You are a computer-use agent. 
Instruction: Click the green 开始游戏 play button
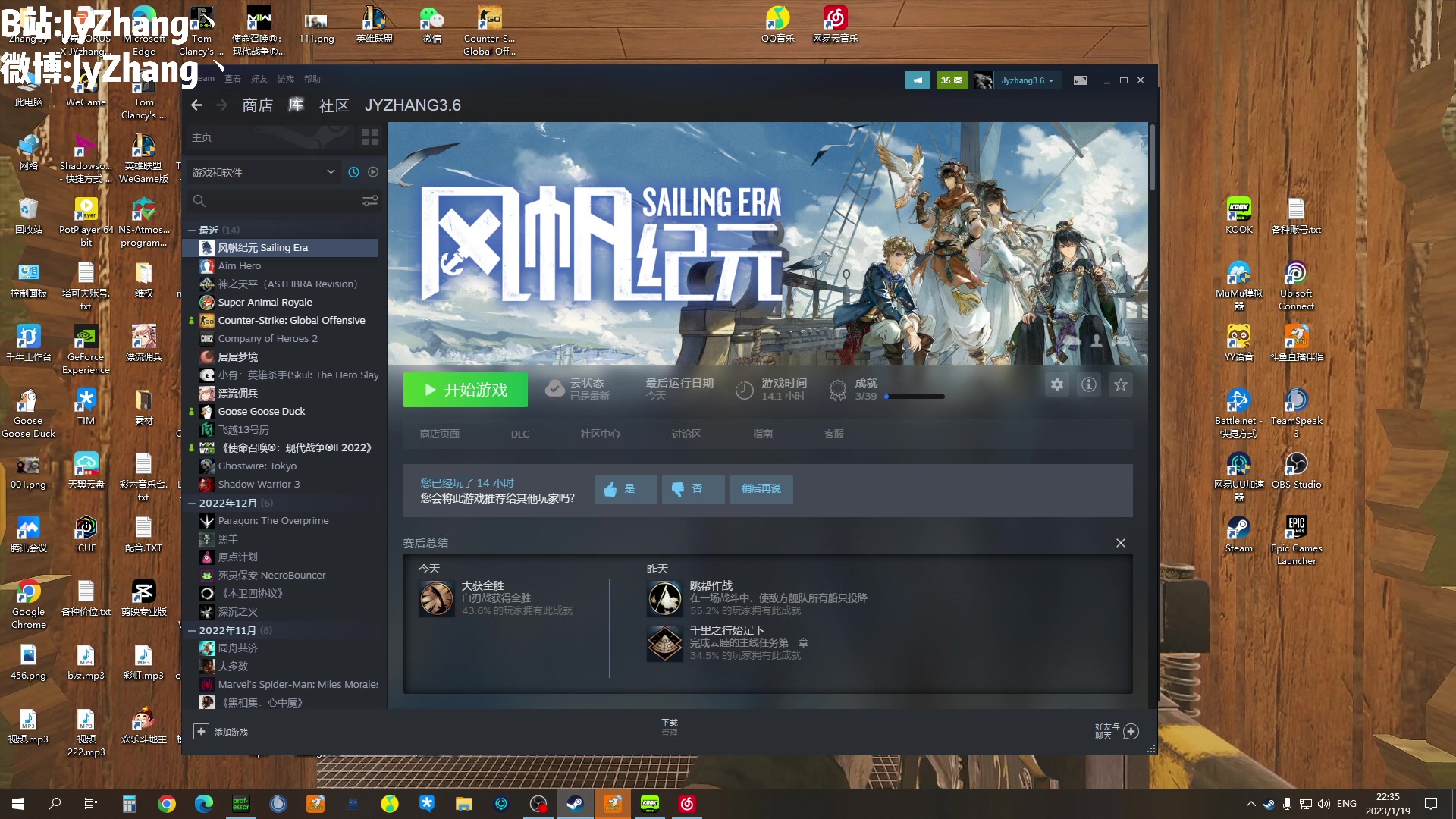click(466, 390)
